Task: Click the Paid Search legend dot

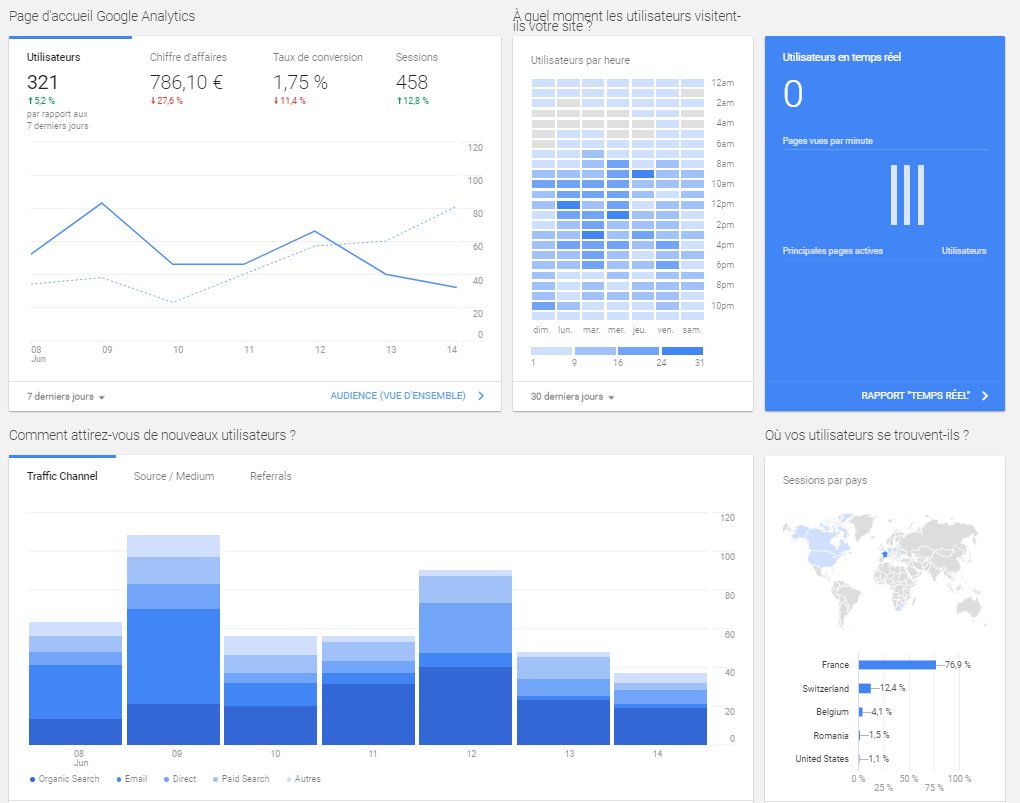Action: [x=215, y=780]
